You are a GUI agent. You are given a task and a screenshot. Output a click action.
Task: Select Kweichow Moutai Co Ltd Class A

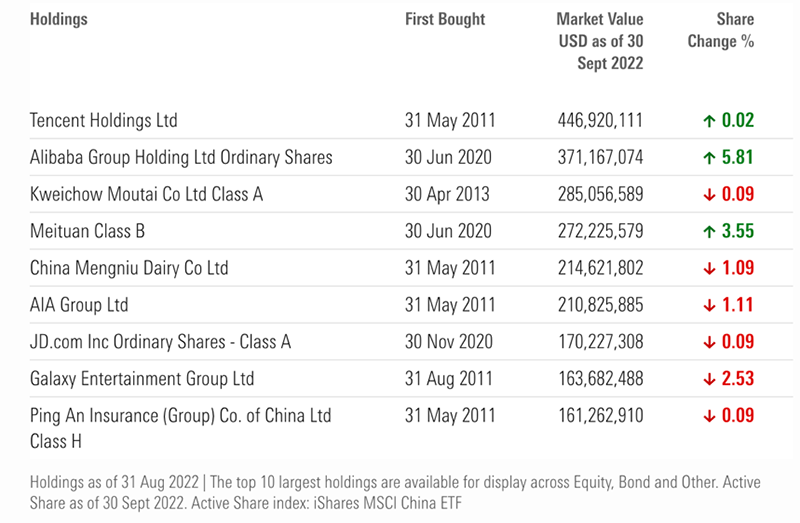[146, 194]
